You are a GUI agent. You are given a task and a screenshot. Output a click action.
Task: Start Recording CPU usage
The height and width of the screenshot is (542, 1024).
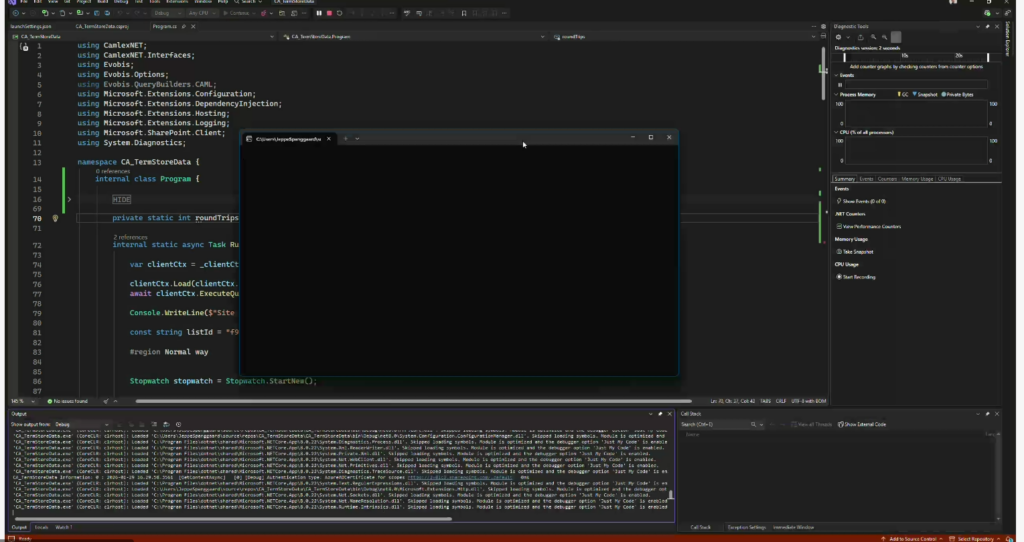pyautogui.click(x=860, y=276)
